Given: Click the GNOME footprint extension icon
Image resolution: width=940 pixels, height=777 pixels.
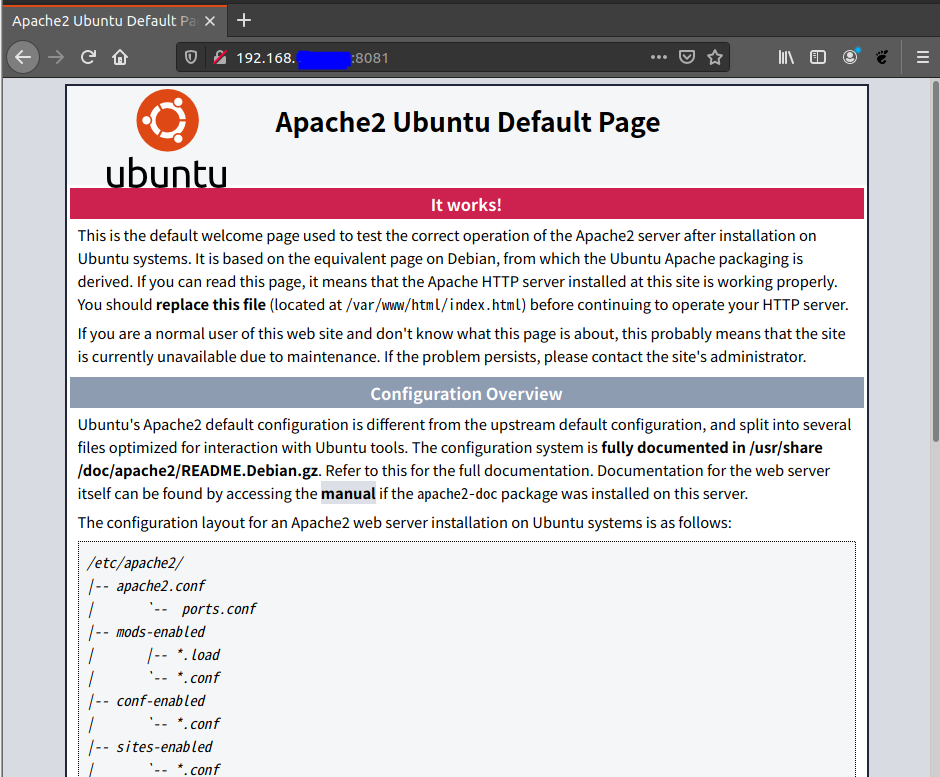Looking at the screenshot, I should (x=882, y=58).
